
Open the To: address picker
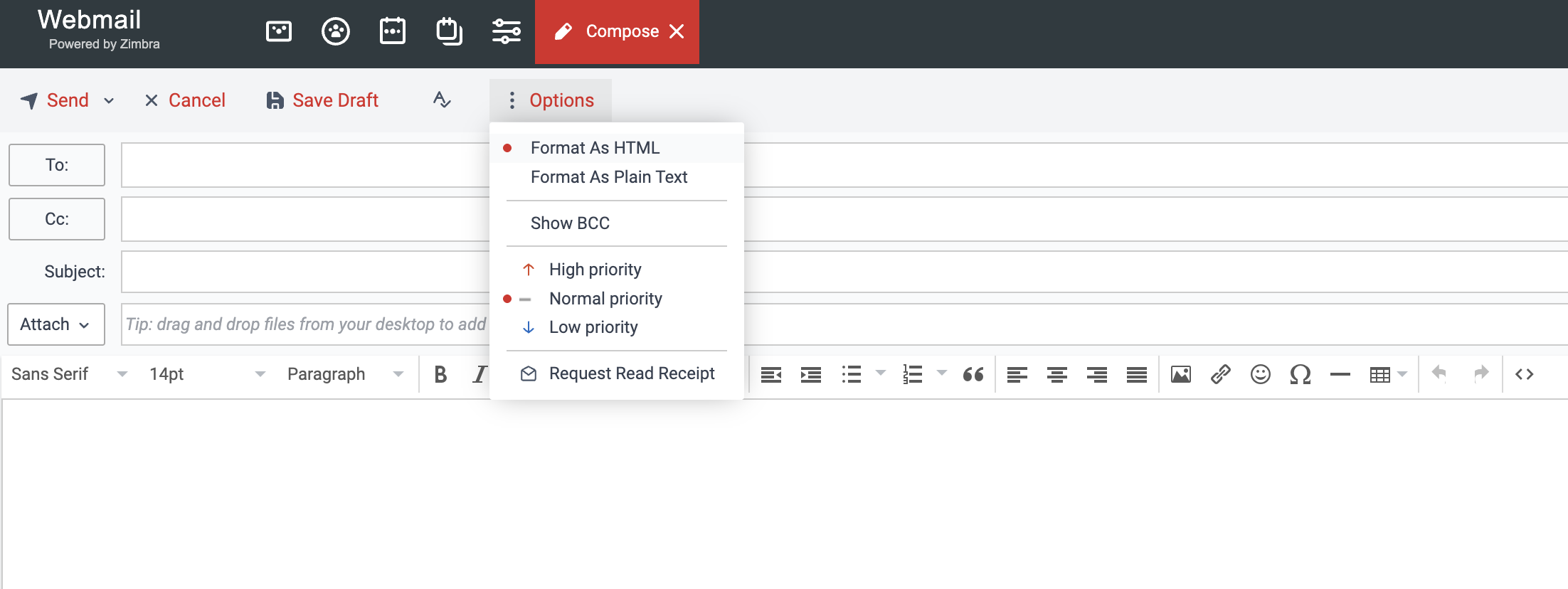click(x=57, y=165)
